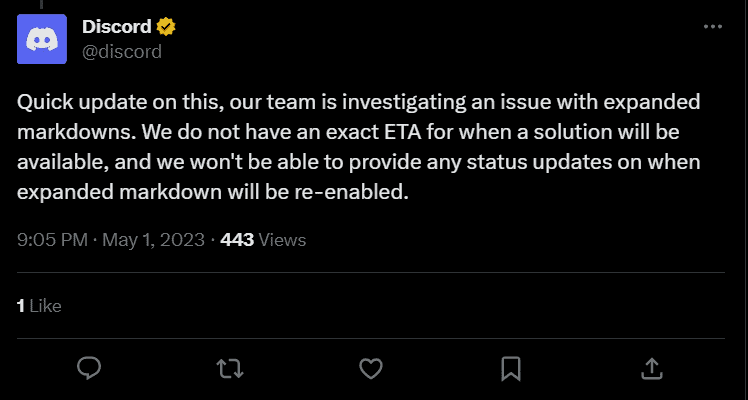Click the 9:05 PM timestamp

pyautogui.click(x=50, y=240)
